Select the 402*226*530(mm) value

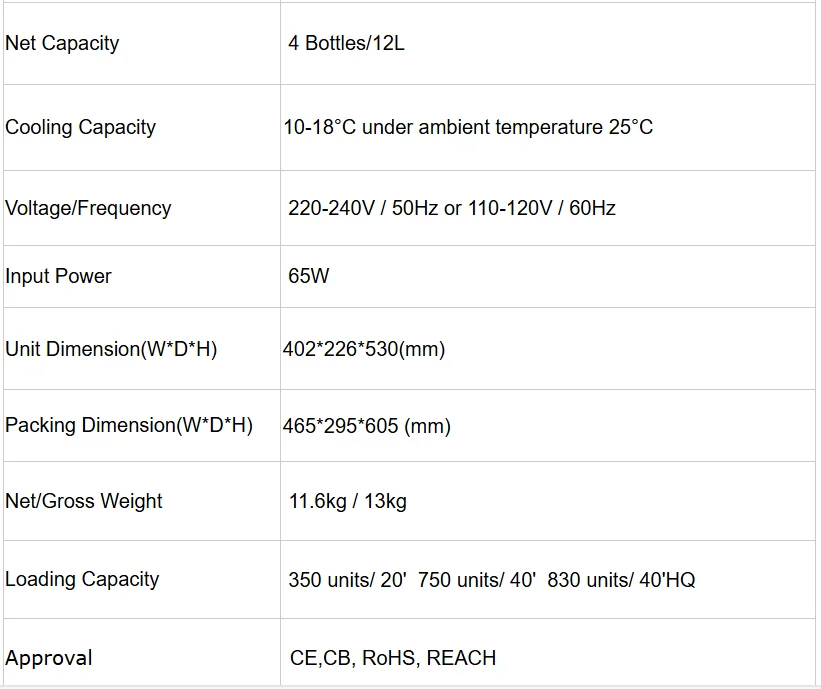(364, 350)
